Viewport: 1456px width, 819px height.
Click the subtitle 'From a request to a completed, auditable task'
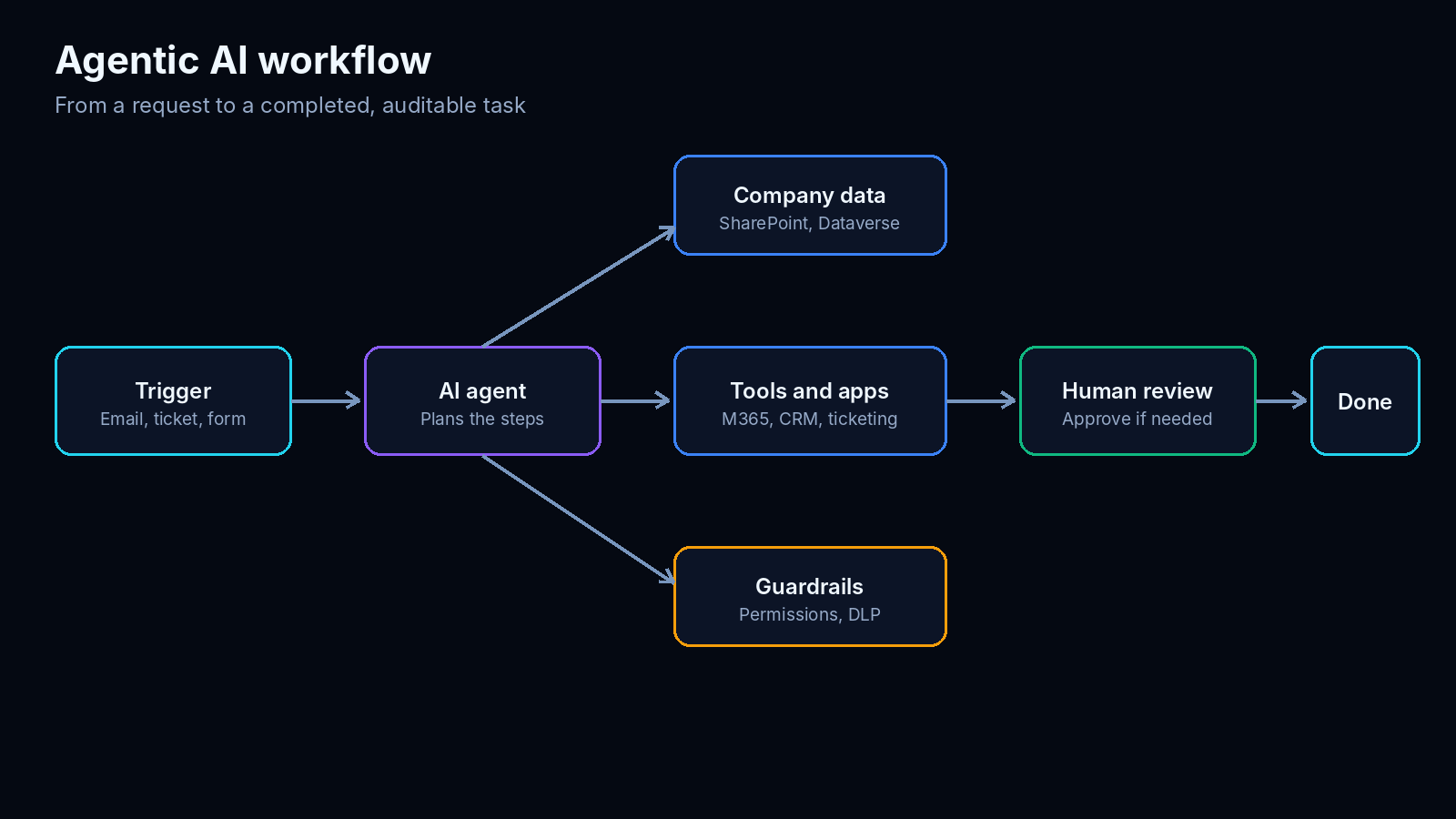click(x=290, y=106)
